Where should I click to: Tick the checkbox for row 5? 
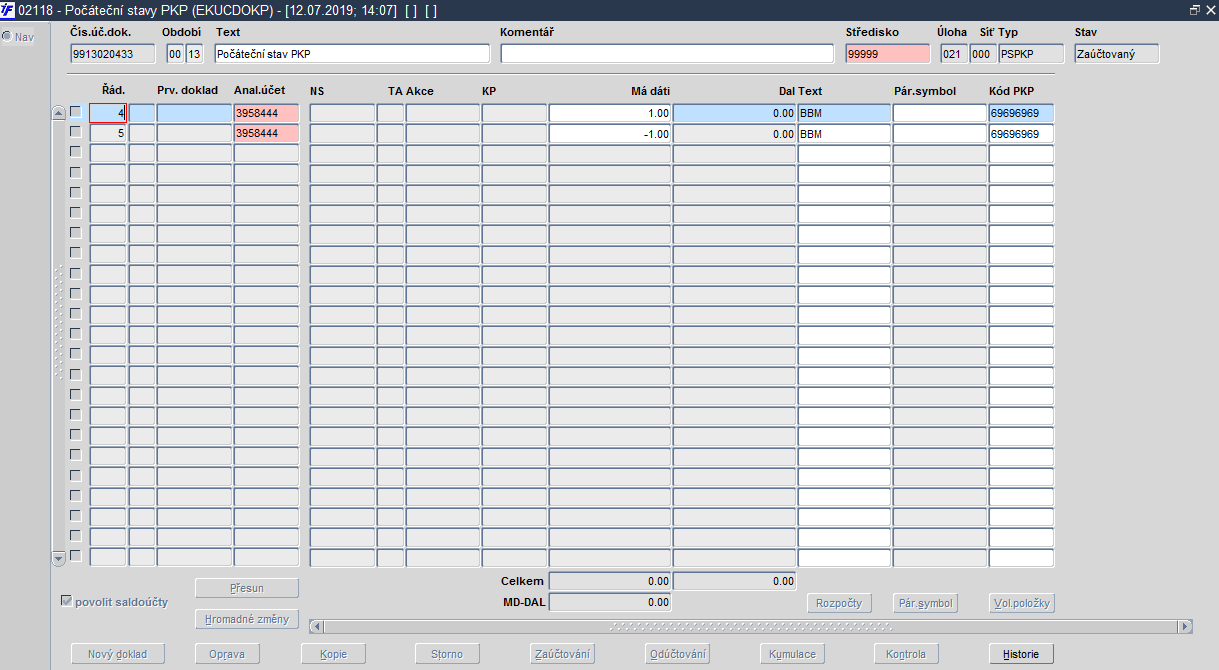(75, 131)
